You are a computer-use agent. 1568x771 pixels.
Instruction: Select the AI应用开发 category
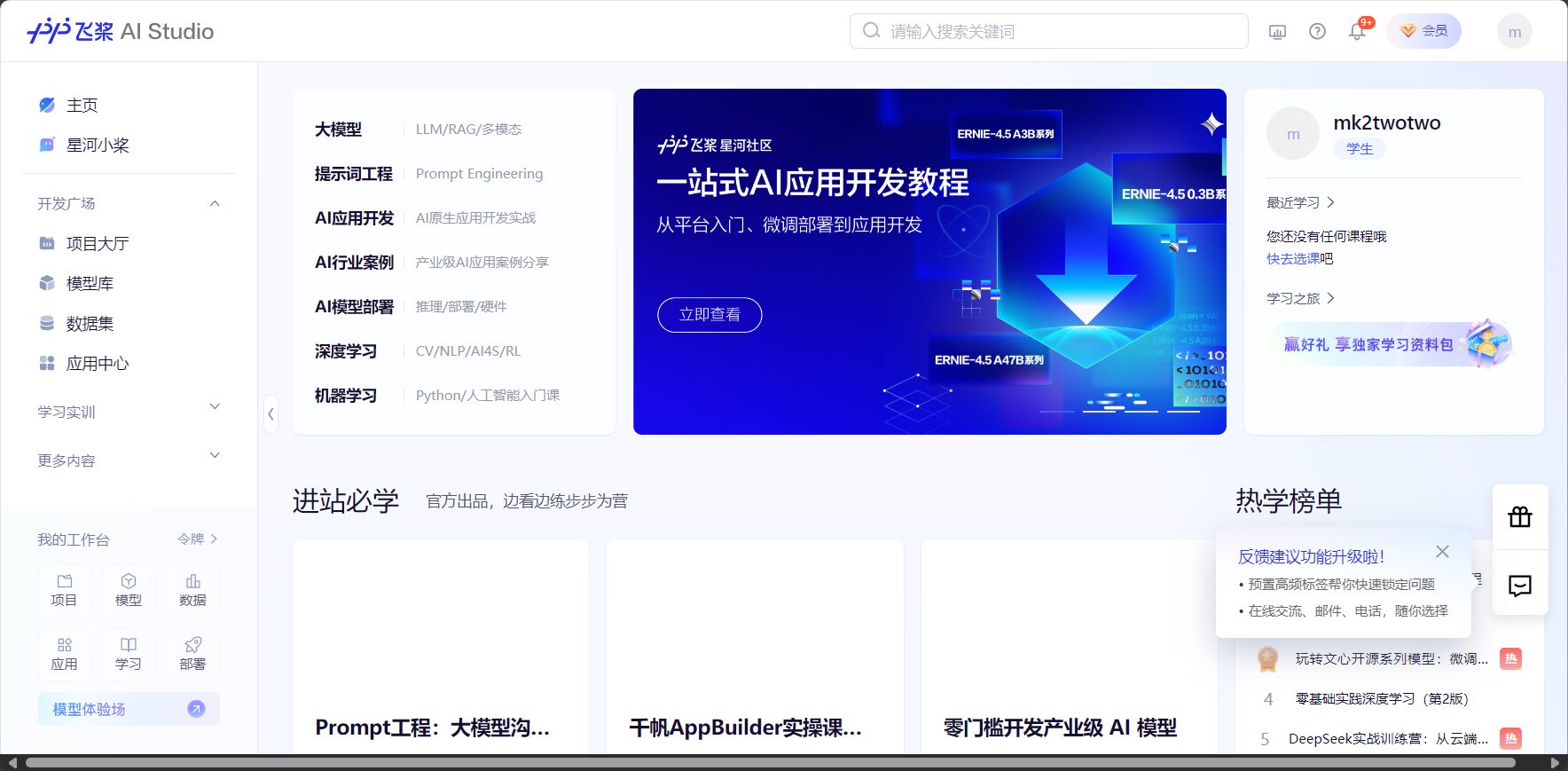(x=354, y=218)
